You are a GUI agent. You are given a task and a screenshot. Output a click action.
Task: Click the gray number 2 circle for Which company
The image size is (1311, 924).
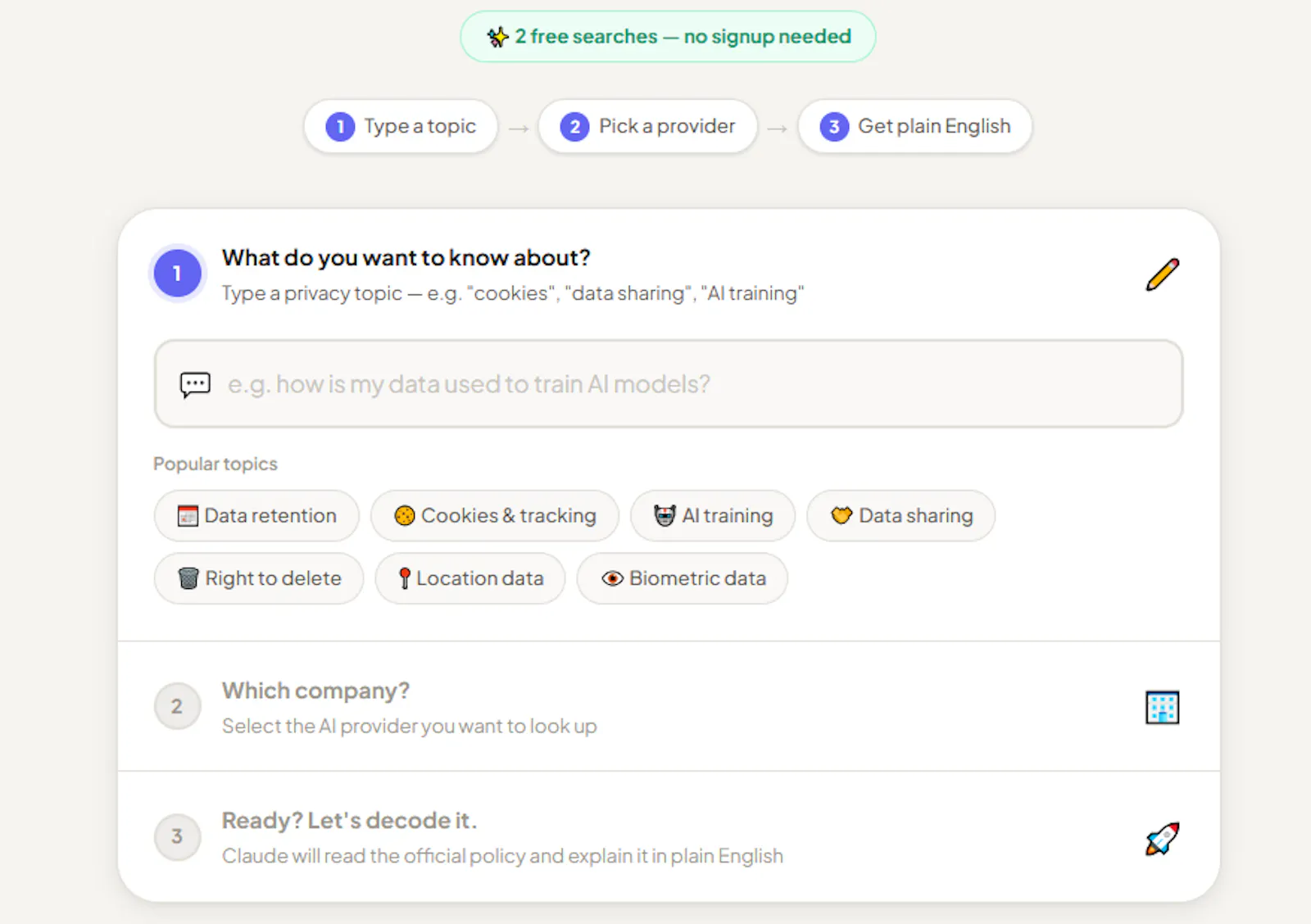[x=177, y=706]
